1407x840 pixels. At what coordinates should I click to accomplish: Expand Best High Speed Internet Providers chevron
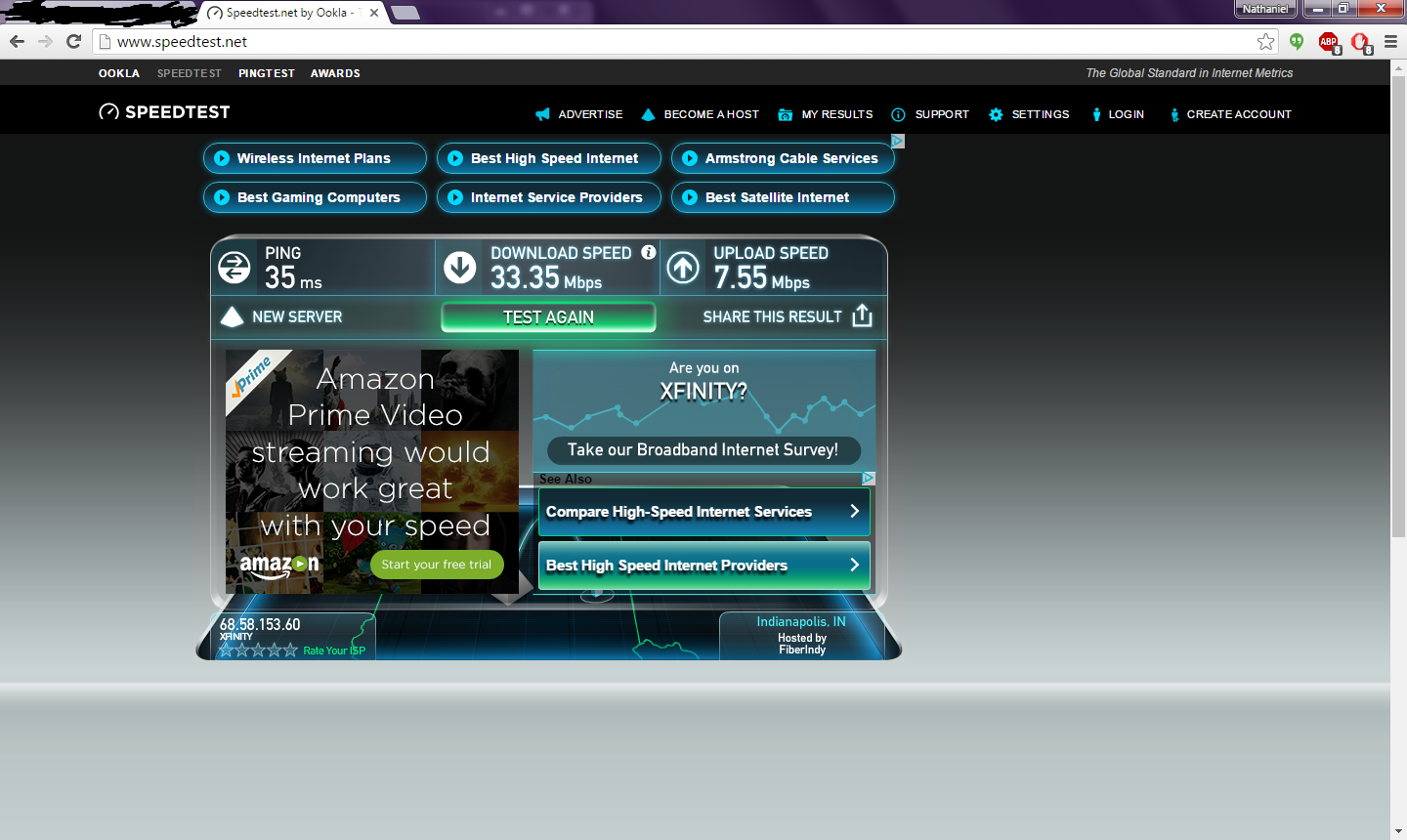pyautogui.click(x=855, y=565)
